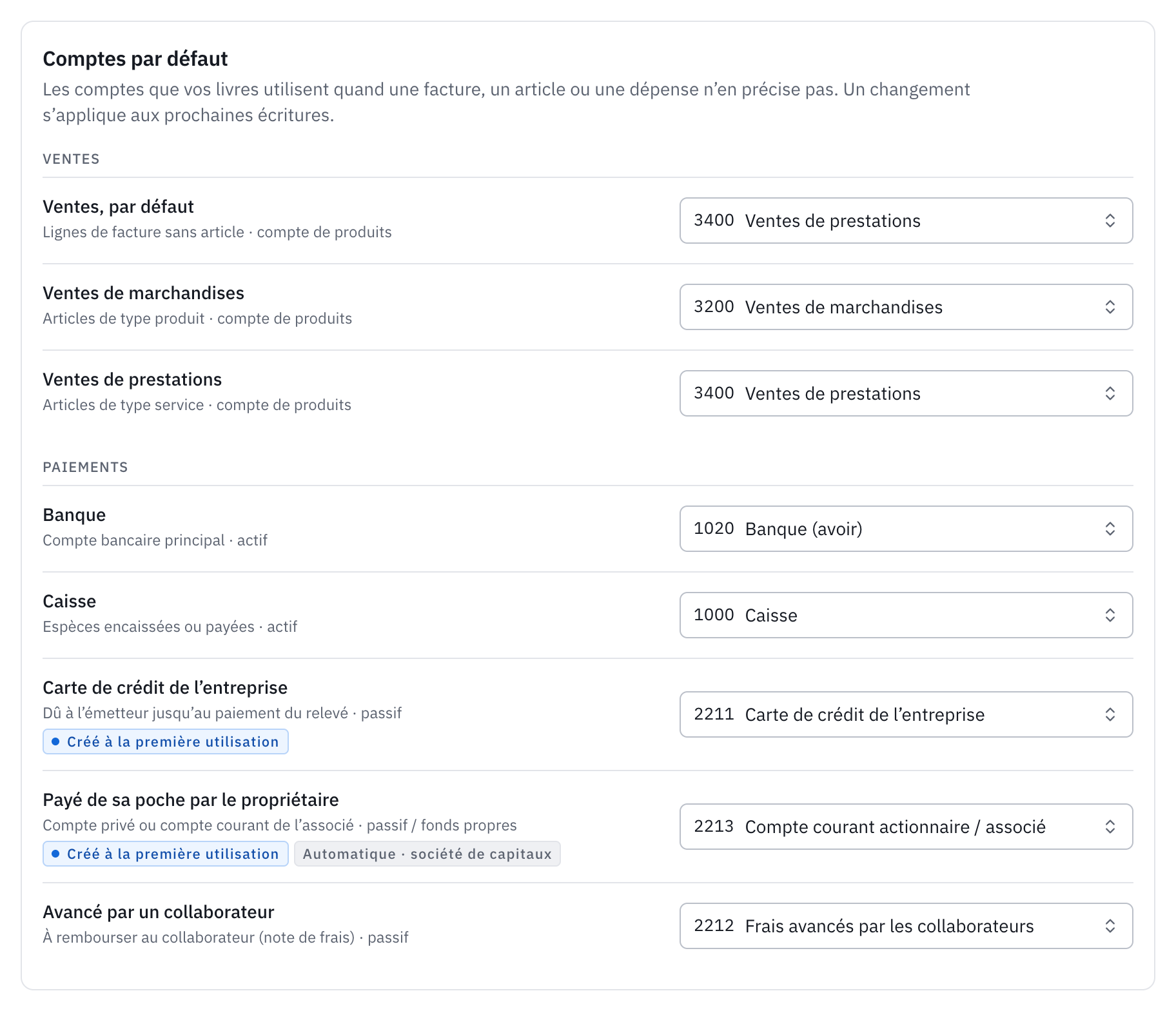Open the 2213 Compte courant actionnaire dropdown
Image resolution: width=1176 pixels, height=1011 pixels.
point(906,827)
